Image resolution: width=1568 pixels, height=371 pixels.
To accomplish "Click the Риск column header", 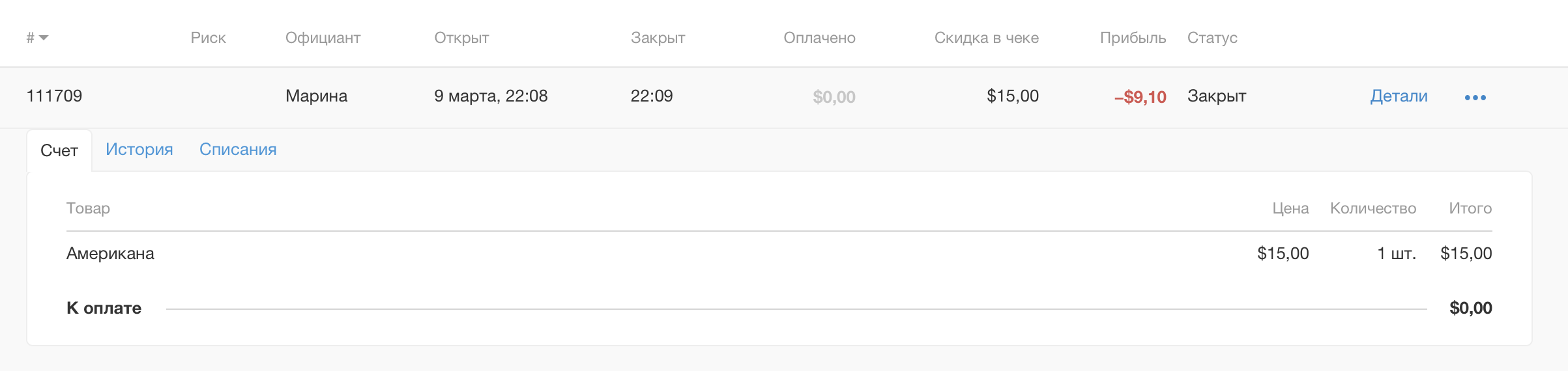I will [208, 38].
